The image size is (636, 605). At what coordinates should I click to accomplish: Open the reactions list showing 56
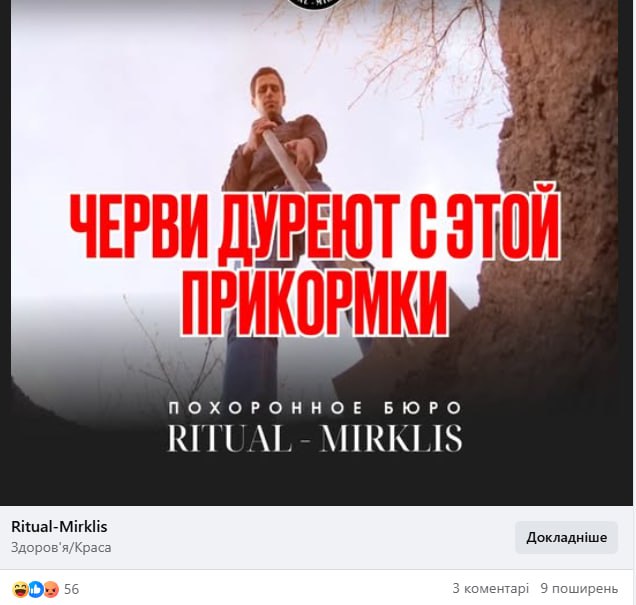[71, 589]
